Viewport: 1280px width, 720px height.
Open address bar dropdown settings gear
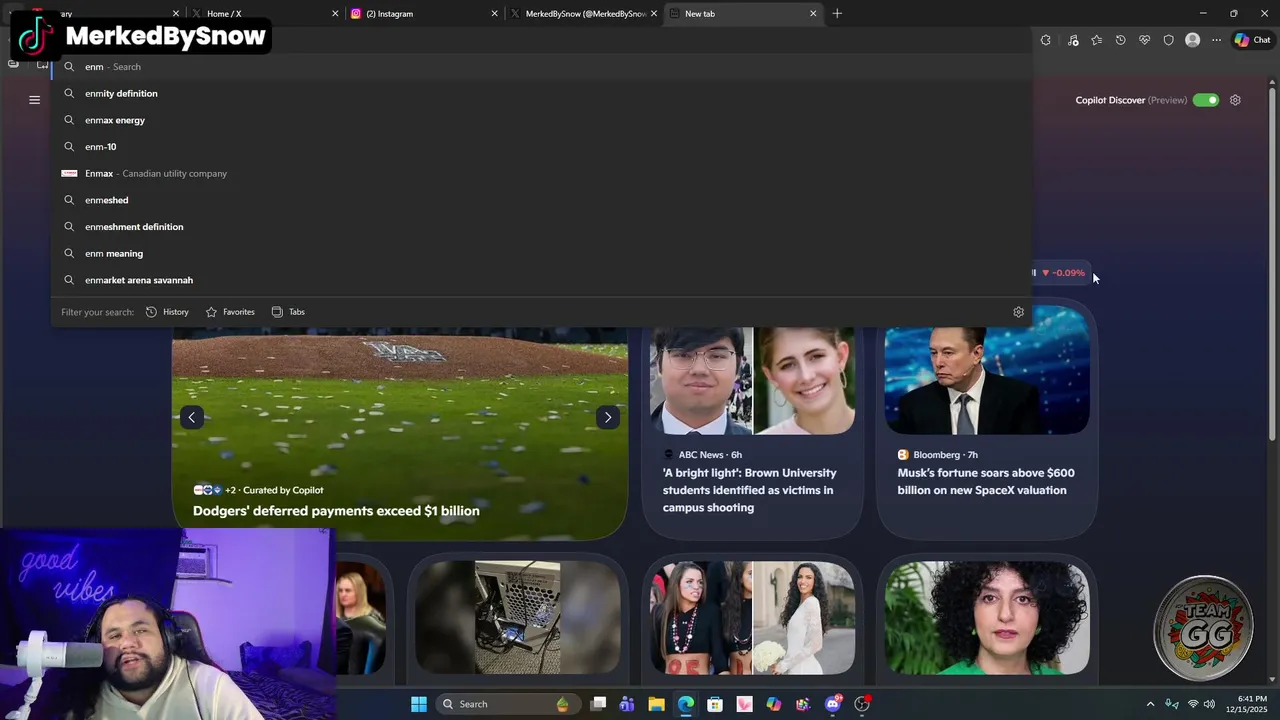(x=1018, y=312)
